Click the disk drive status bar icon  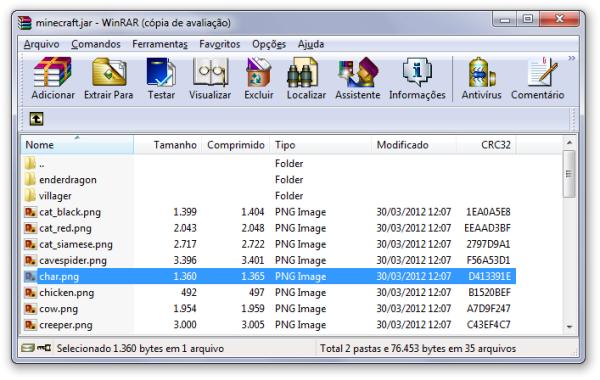click(28, 348)
